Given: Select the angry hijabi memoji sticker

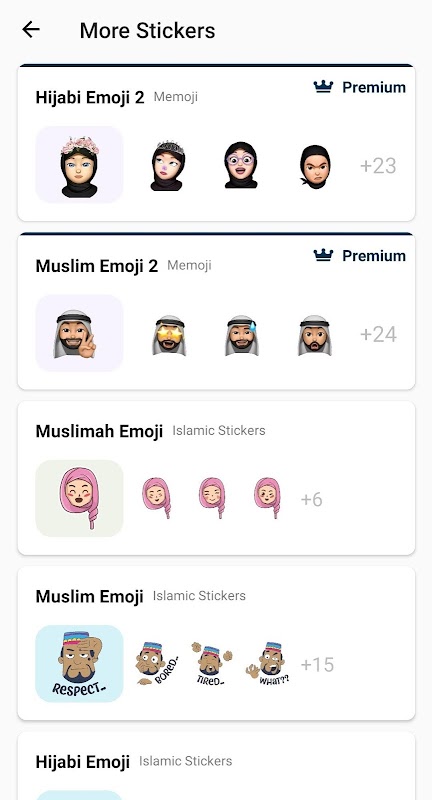Looking at the screenshot, I should 315,167.
